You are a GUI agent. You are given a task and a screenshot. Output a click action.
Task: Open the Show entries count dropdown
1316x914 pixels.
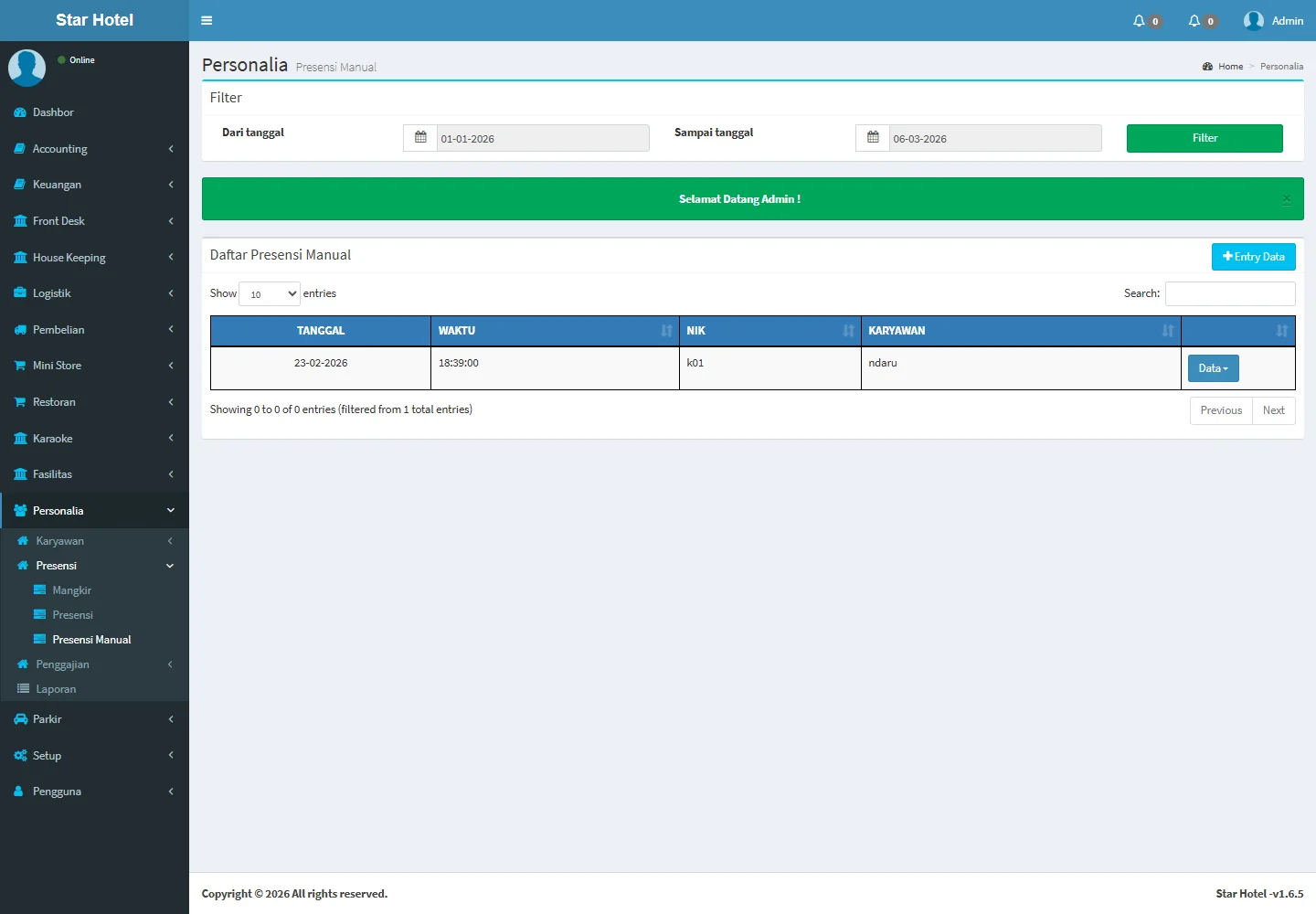click(270, 293)
